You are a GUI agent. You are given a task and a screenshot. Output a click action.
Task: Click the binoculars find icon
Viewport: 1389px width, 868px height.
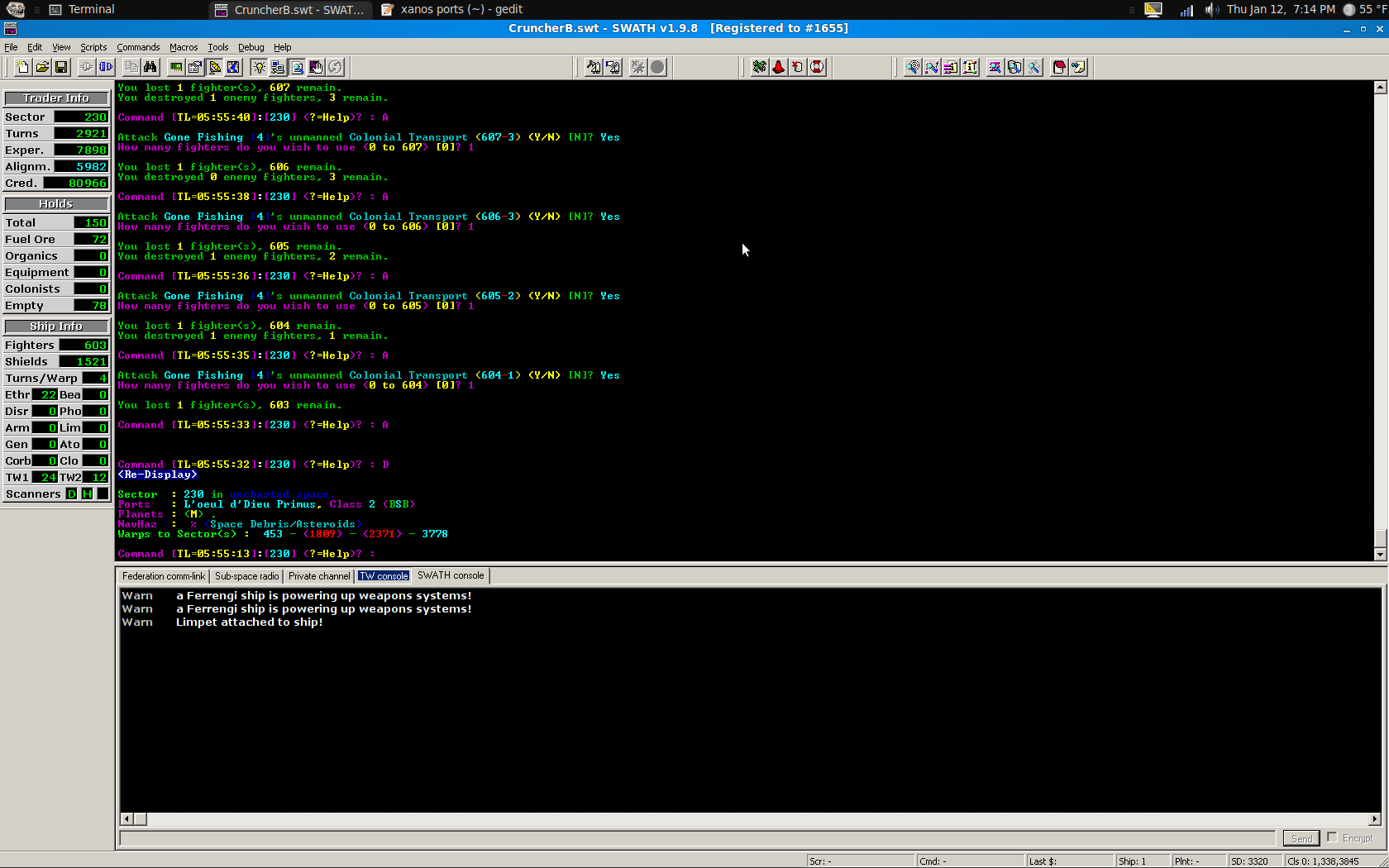click(x=150, y=67)
